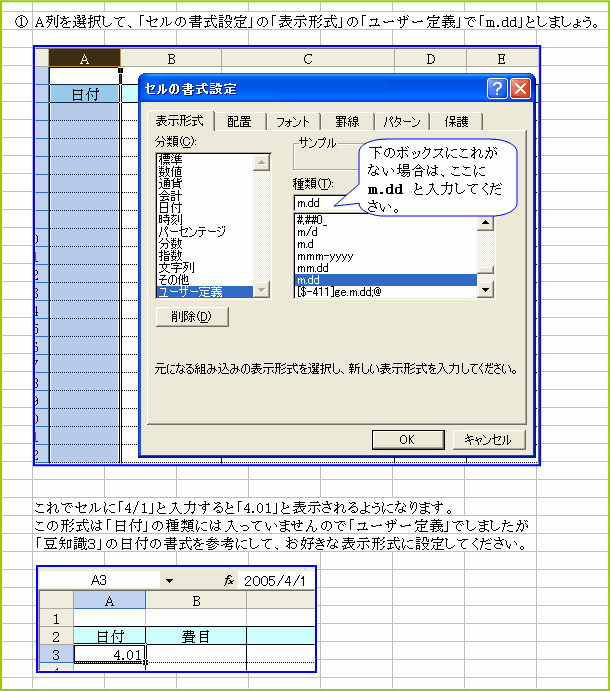Select column D header in the top sheet
Image resolution: width=610 pixels, height=691 pixels.
[x=431, y=58]
